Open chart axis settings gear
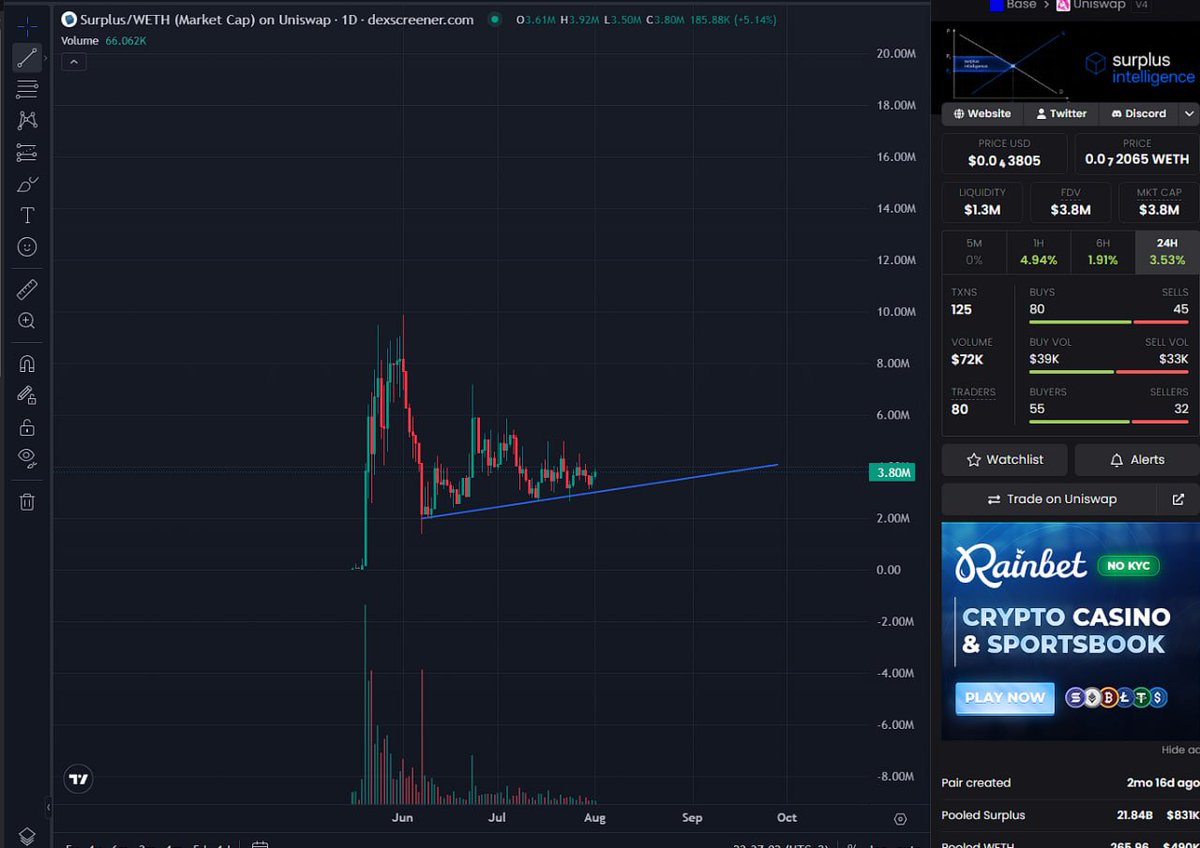 point(900,819)
